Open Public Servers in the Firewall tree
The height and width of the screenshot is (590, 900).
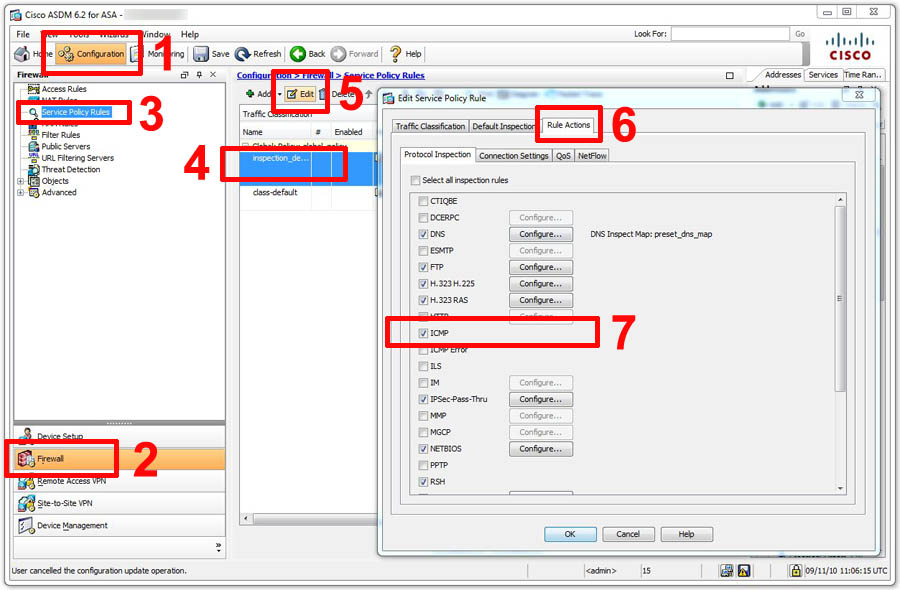coord(65,146)
